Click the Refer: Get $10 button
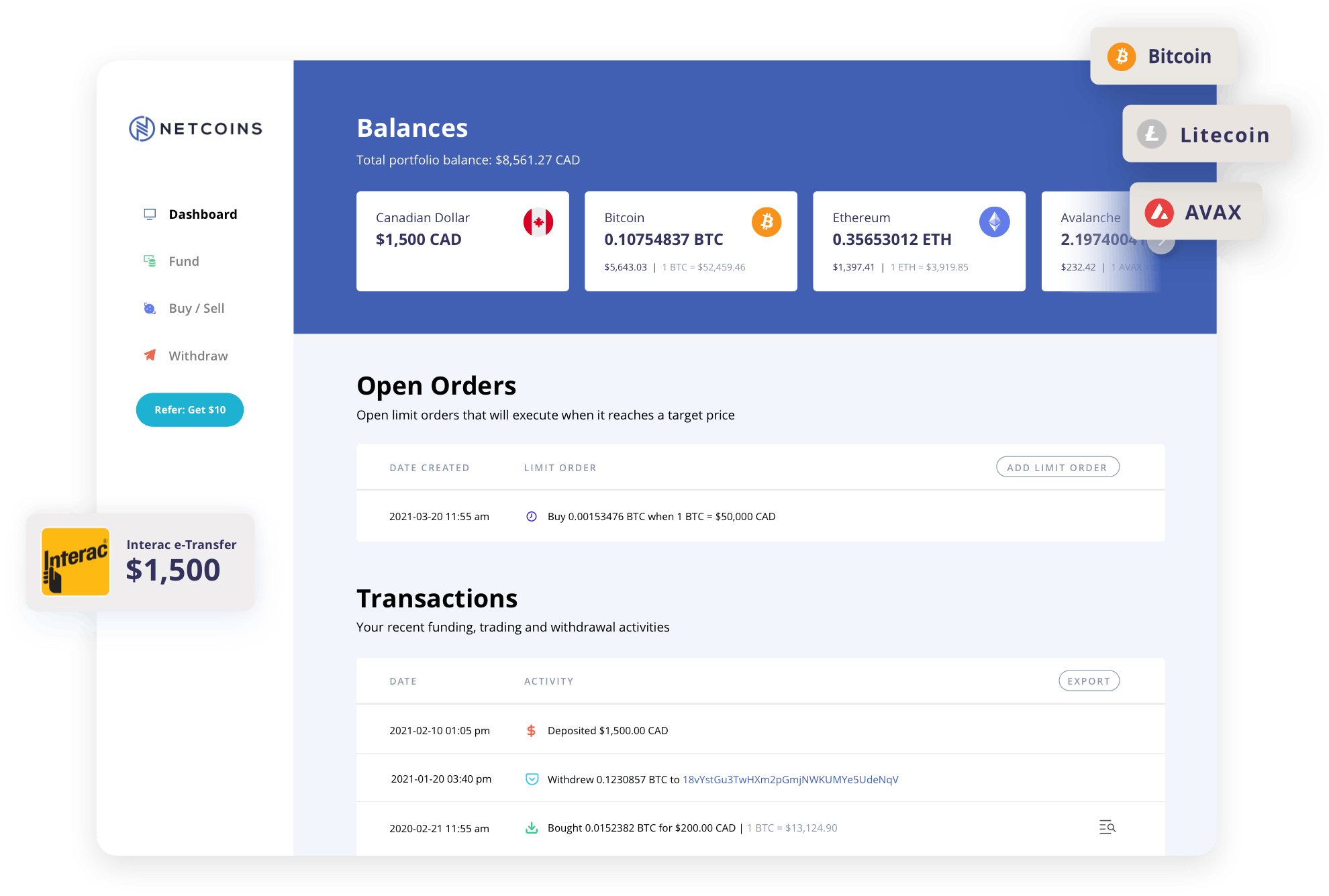 [190, 409]
